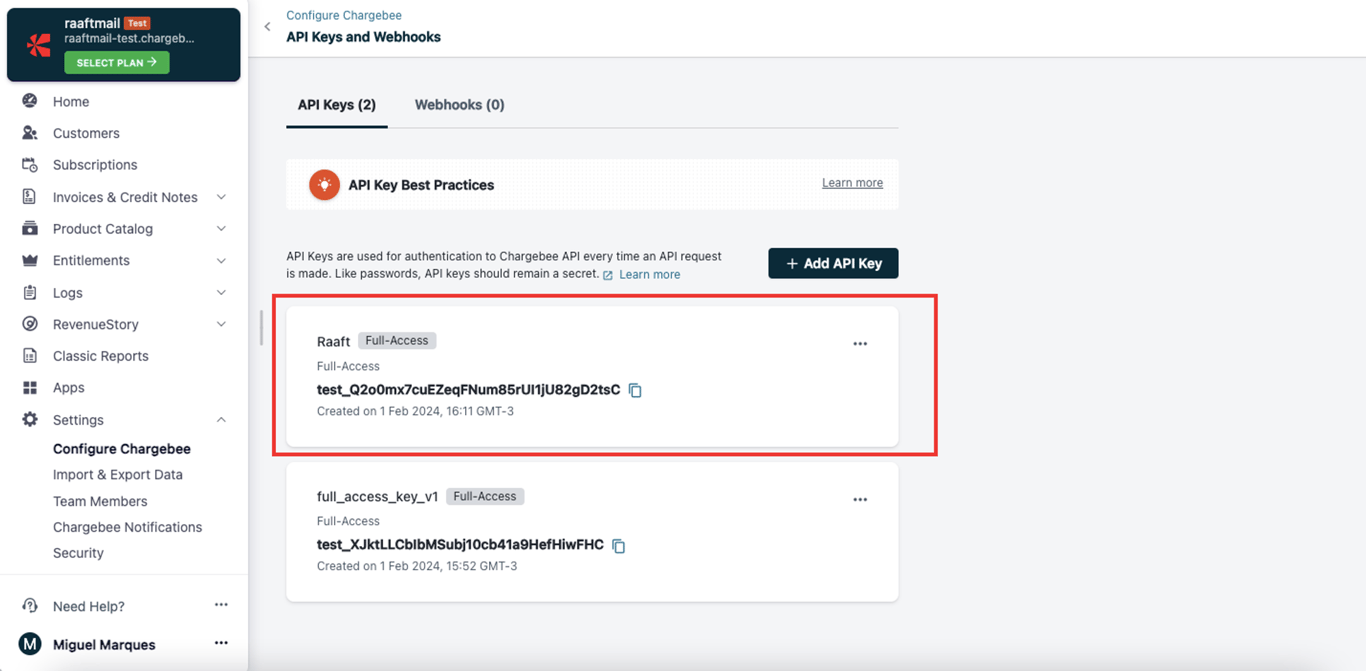Open Learn more in Best Practices banner
This screenshot has width=1366, height=671.
point(852,183)
